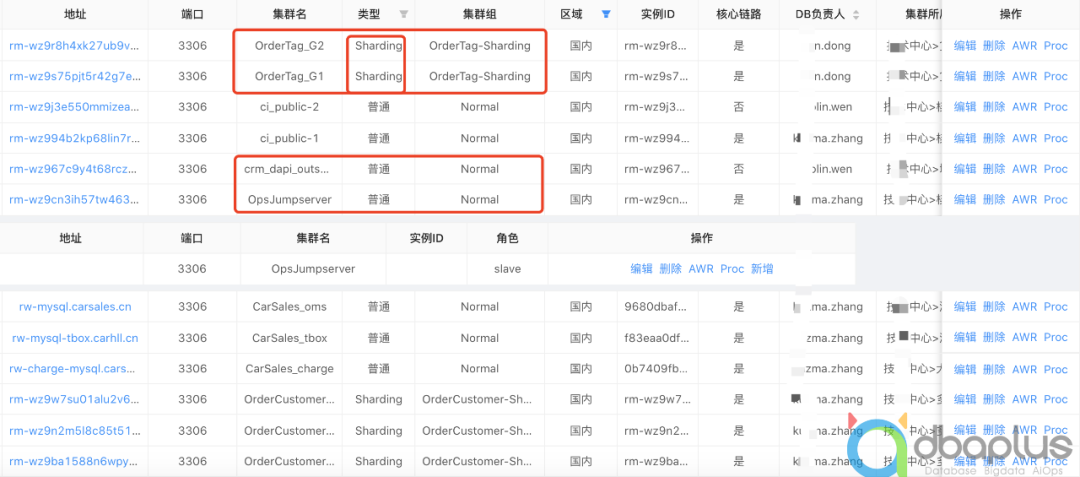
Task: Select cluster name OrderTag_G2 cell
Action: pos(289,46)
